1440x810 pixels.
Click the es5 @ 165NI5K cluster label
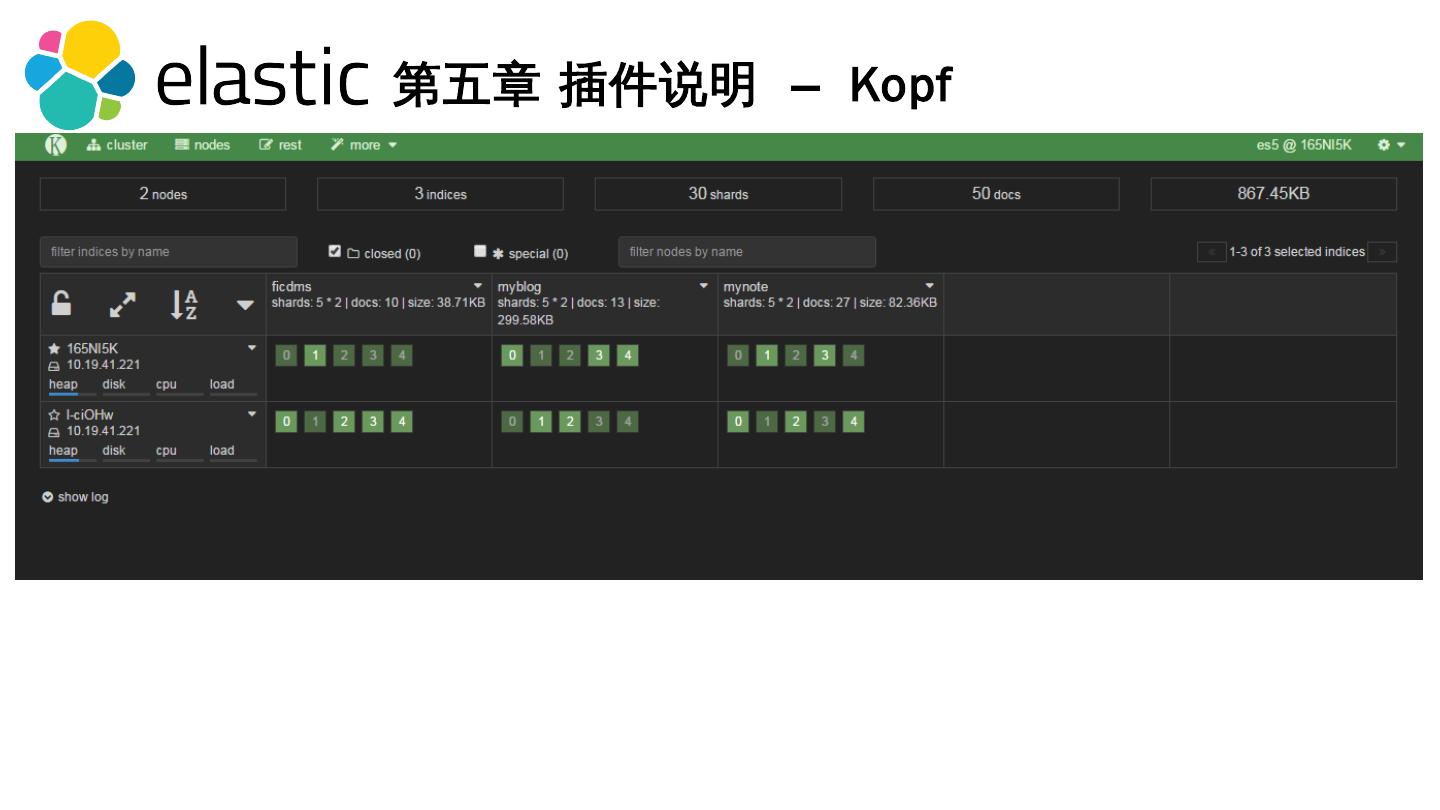1304,145
